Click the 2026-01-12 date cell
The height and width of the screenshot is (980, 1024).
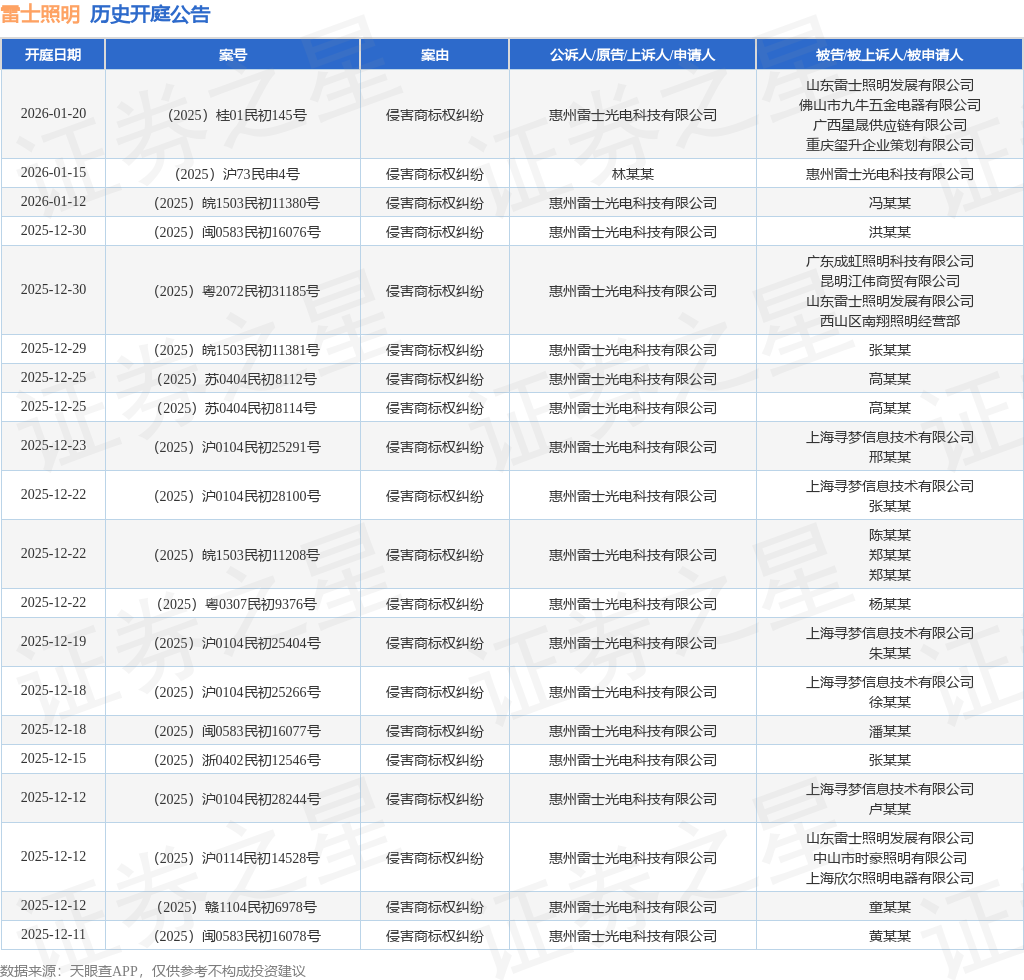pos(53,202)
